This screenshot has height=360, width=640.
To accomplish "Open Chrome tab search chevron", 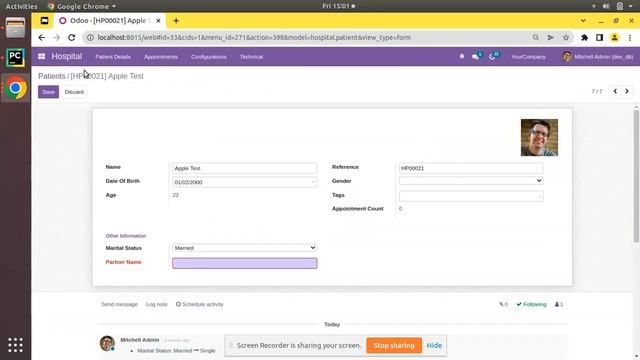I will pyautogui.click(x=583, y=20).
